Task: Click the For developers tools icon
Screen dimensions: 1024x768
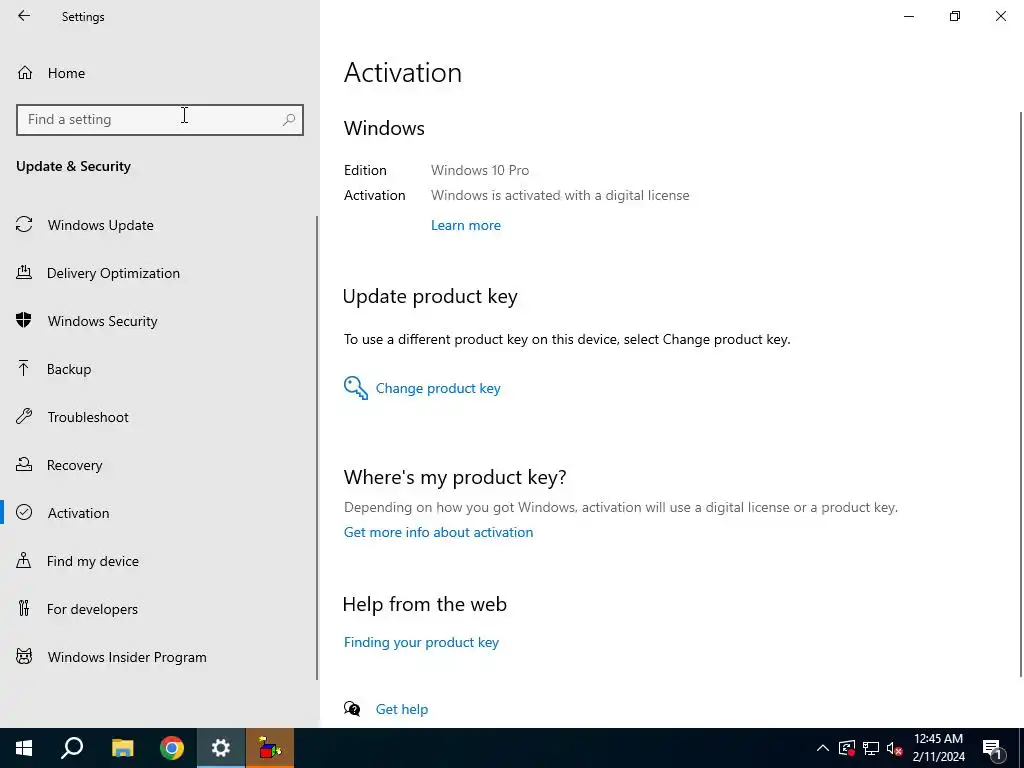Action: click(x=24, y=608)
